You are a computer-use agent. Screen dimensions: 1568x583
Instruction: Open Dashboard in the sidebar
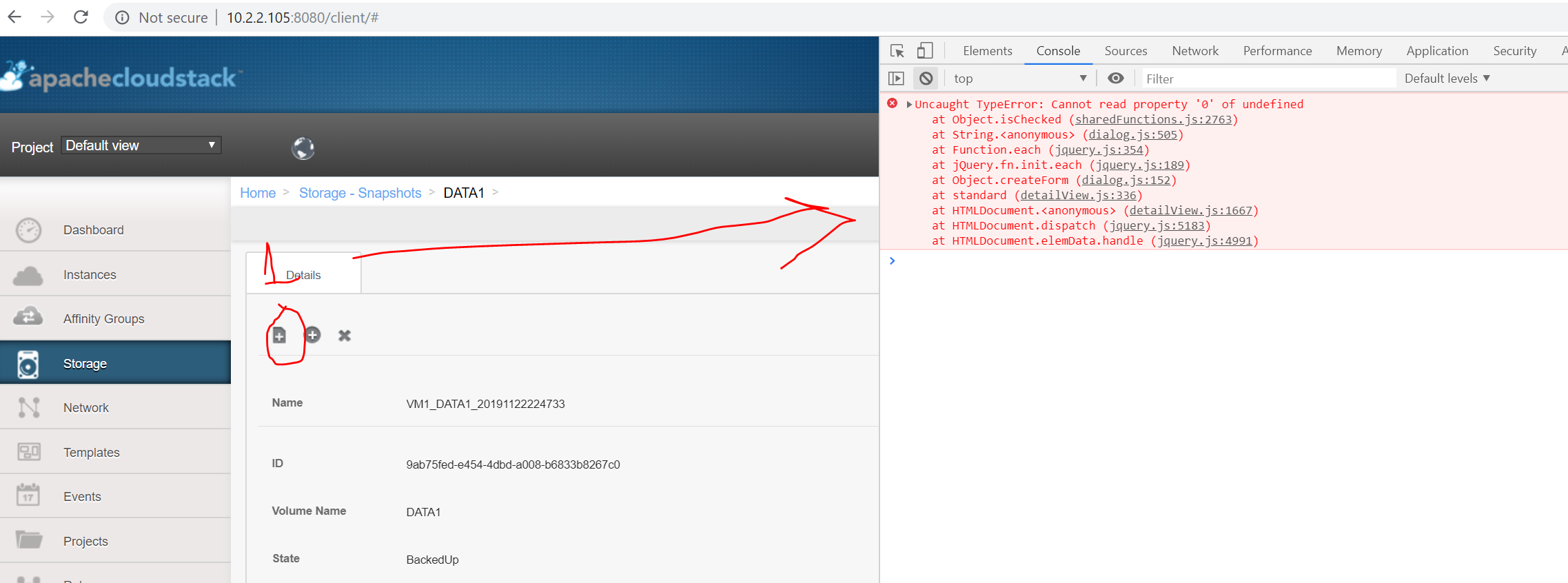pos(115,229)
